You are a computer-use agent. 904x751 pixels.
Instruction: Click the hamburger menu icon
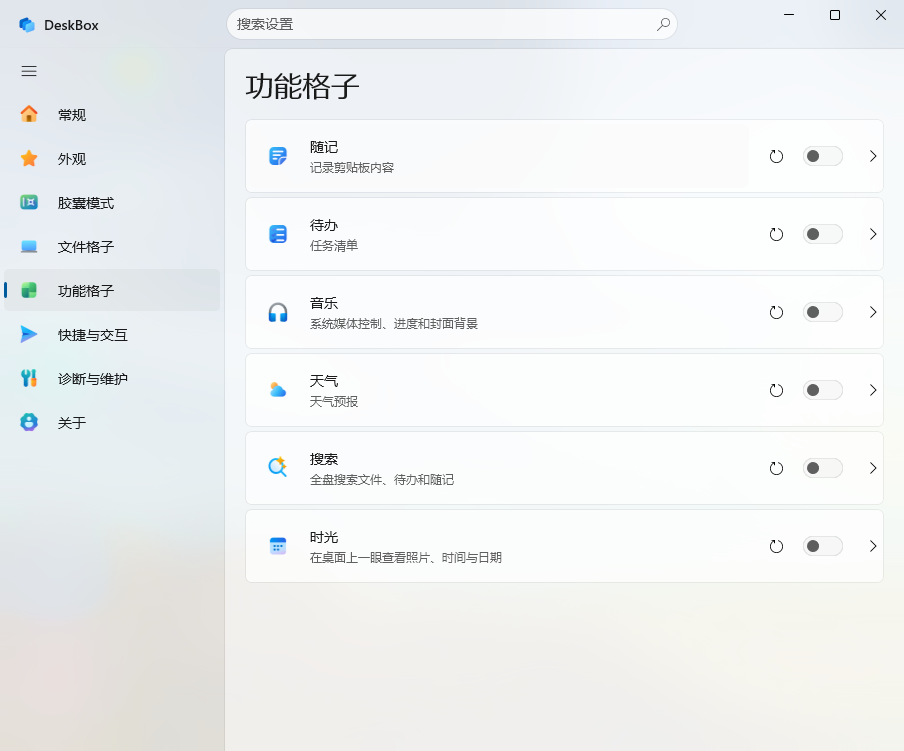(x=29, y=71)
